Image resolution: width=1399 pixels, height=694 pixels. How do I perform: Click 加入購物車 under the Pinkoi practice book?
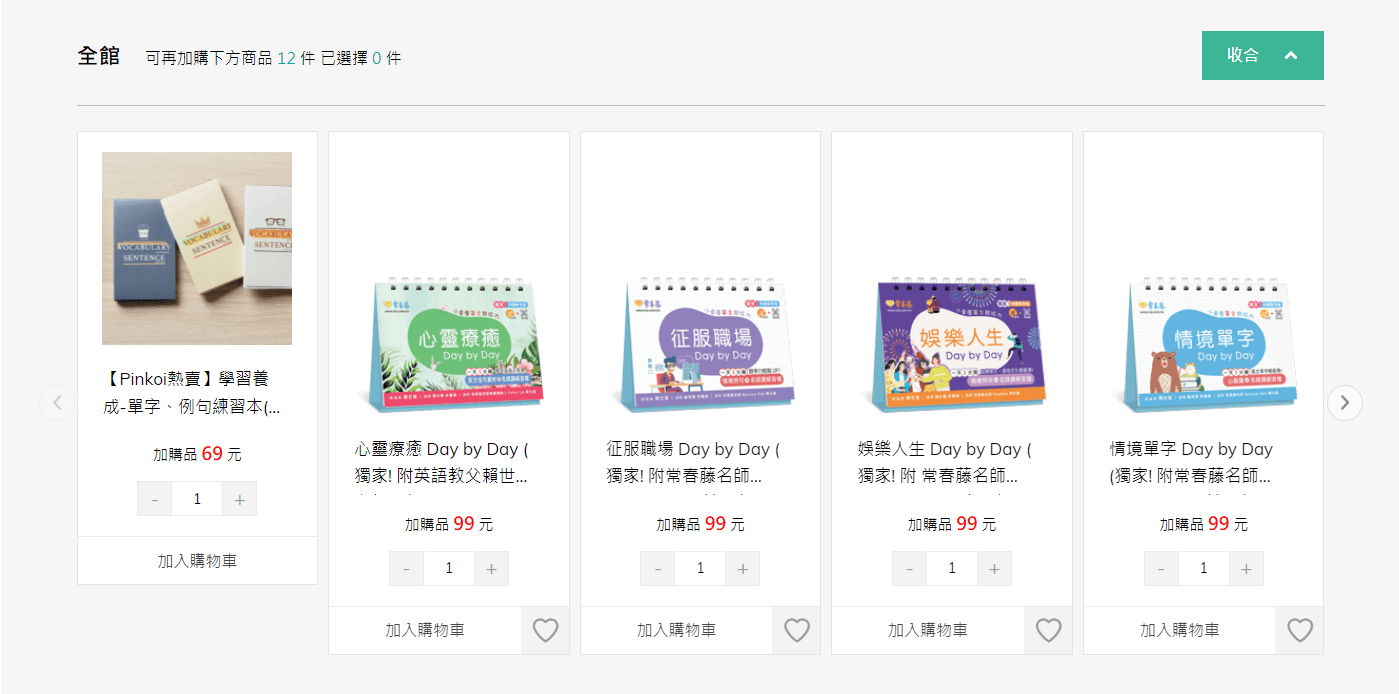196,560
